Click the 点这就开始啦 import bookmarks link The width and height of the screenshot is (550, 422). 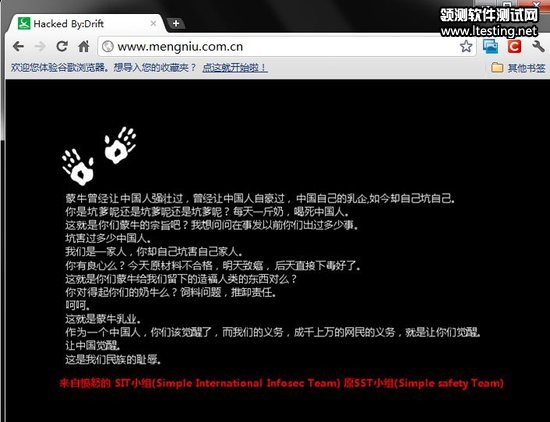coord(235,67)
